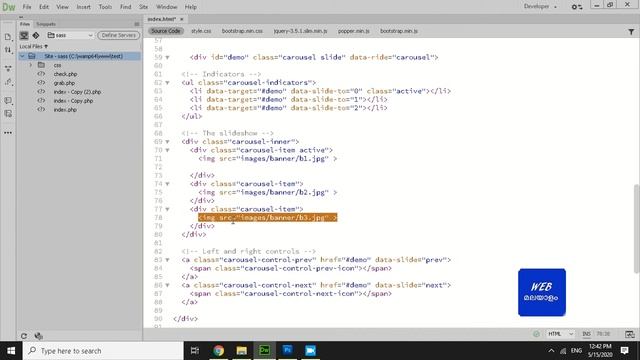Click the Type here to search box

[103, 351]
